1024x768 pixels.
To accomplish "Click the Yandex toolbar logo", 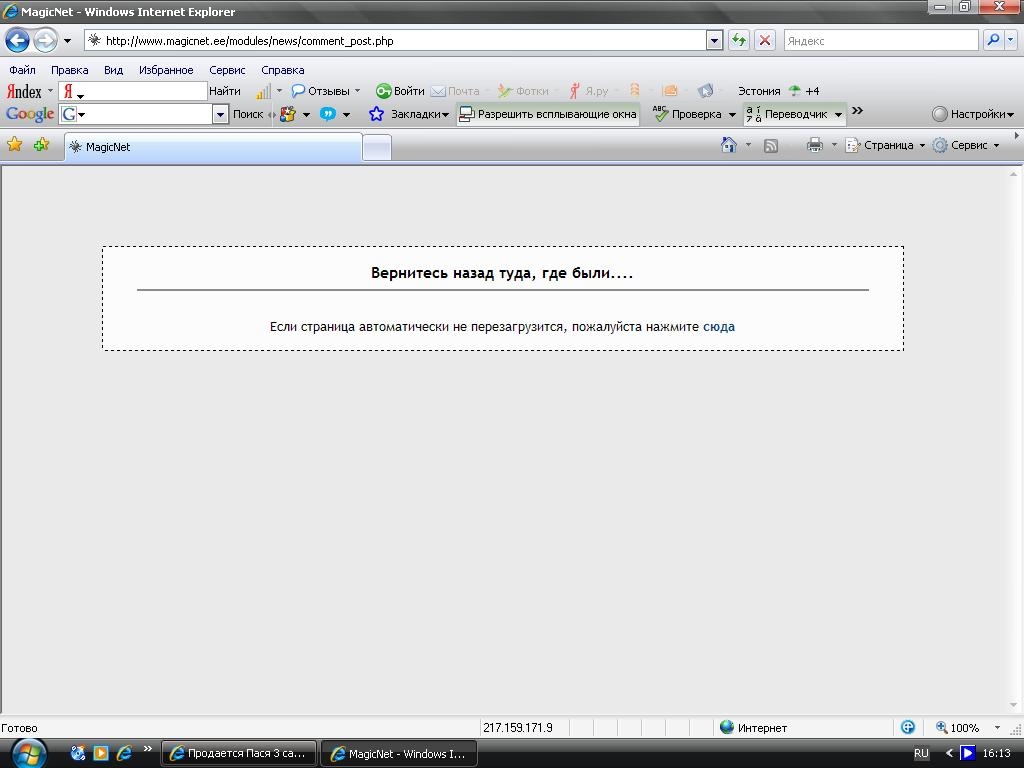I will [x=24, y=91].
